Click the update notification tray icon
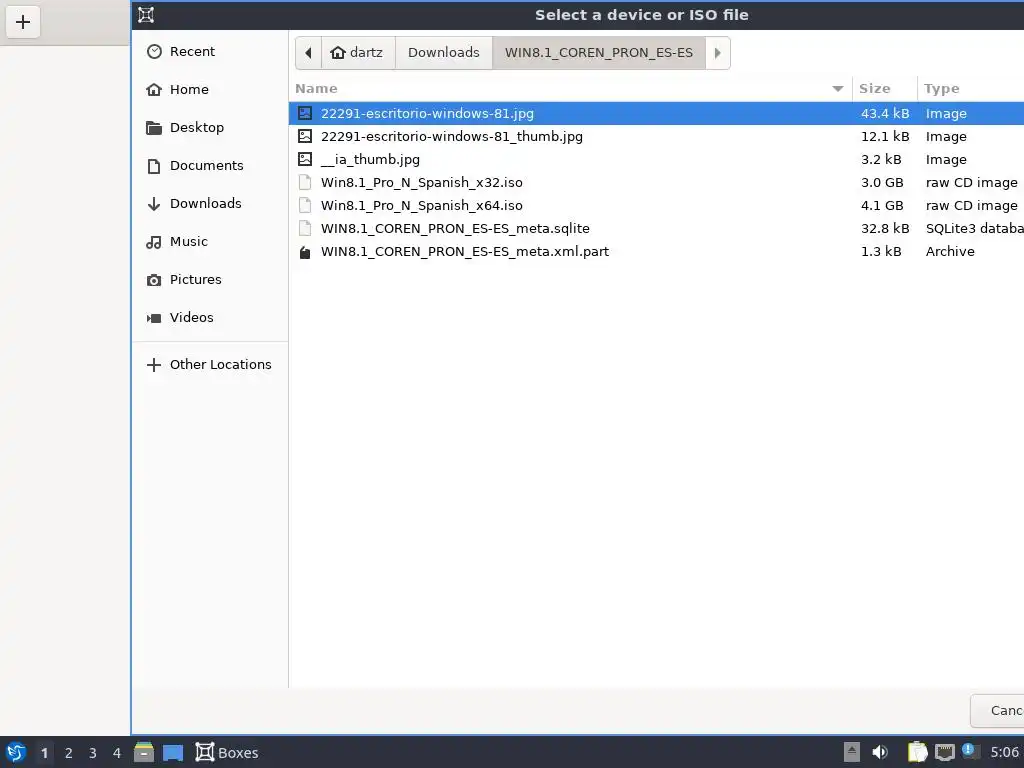1024x768 pixels. [x=970, y=751]
